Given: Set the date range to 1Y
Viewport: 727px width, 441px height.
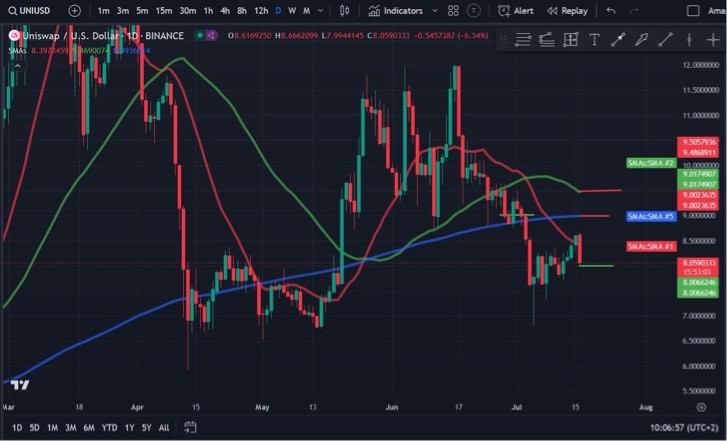Looking at the screenshot, I should tap(129, 428).
